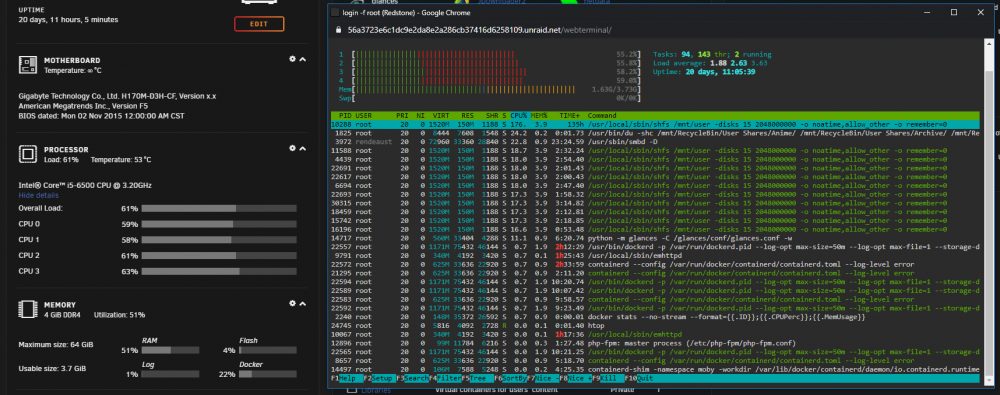Select the emhttpd process row PID 9791

coord(655,255)
